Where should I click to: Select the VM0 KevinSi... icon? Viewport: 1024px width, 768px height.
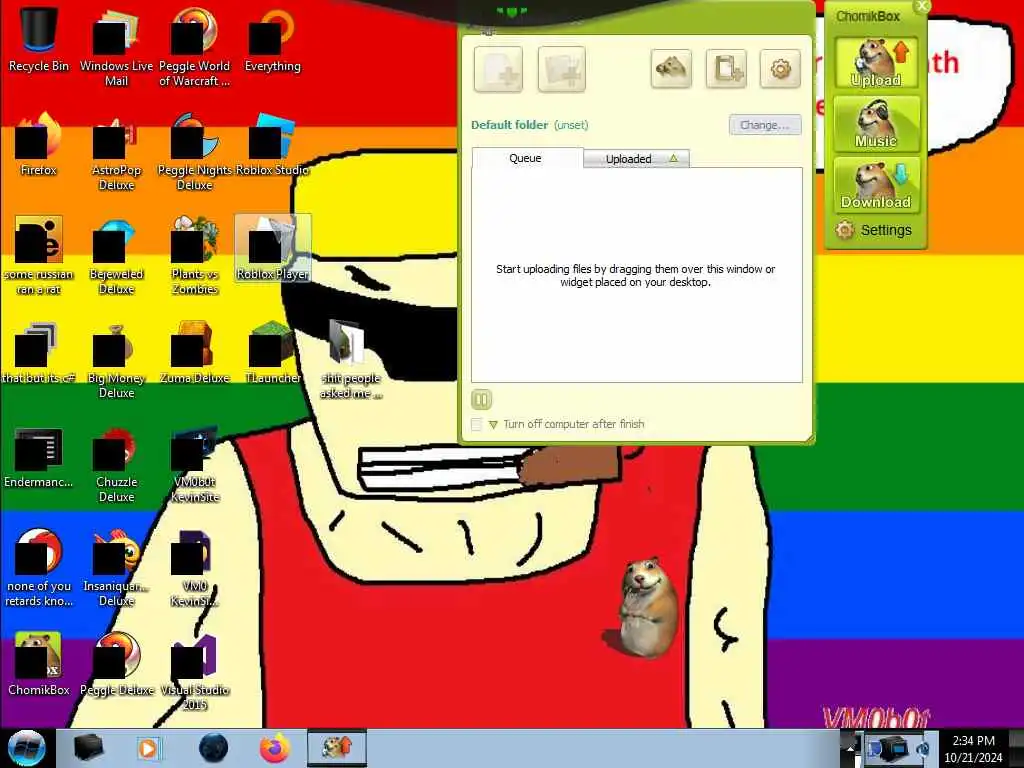(x=195, y=567)
